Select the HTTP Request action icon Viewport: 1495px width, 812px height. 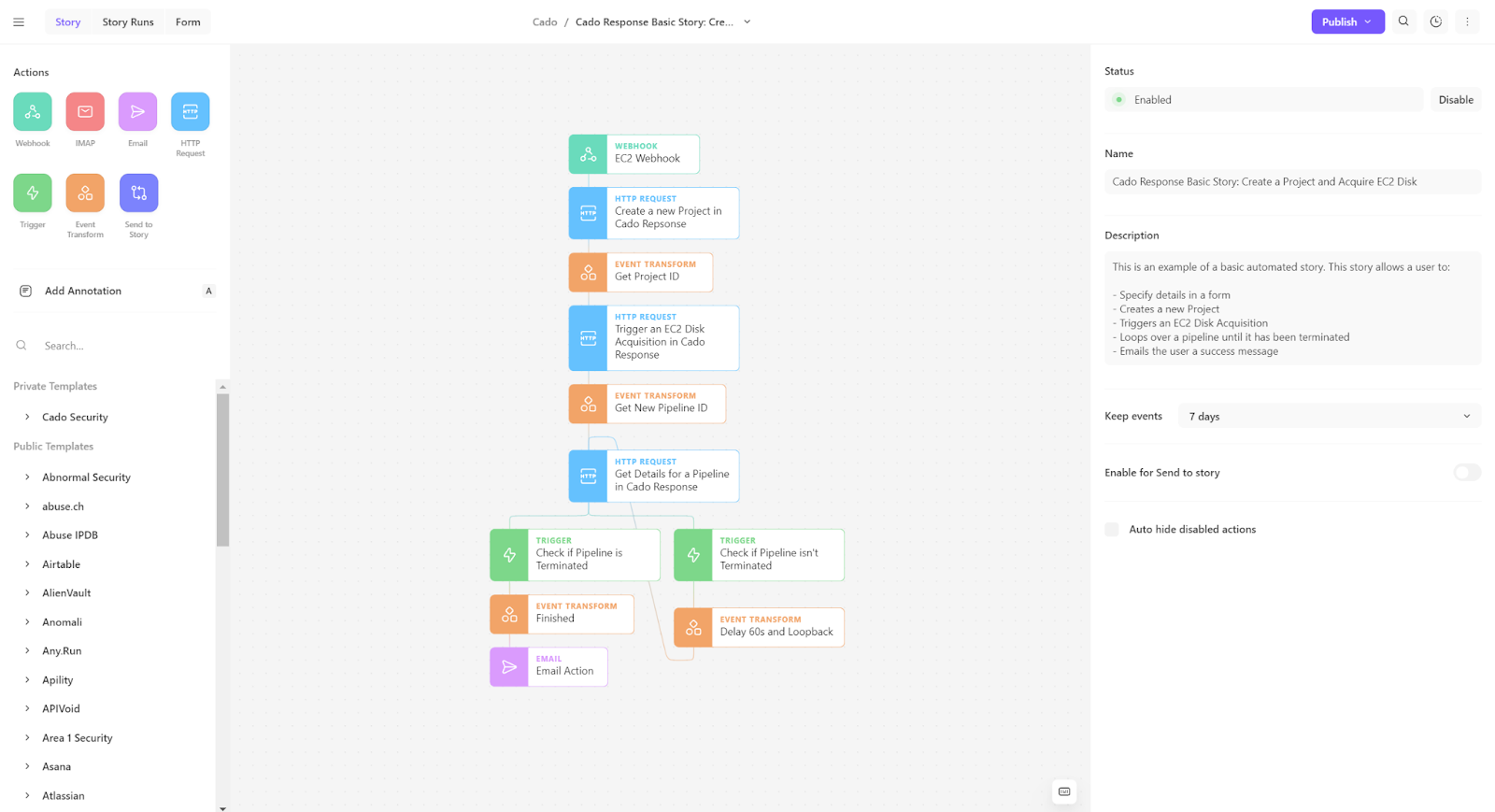(x=191, y=111)
